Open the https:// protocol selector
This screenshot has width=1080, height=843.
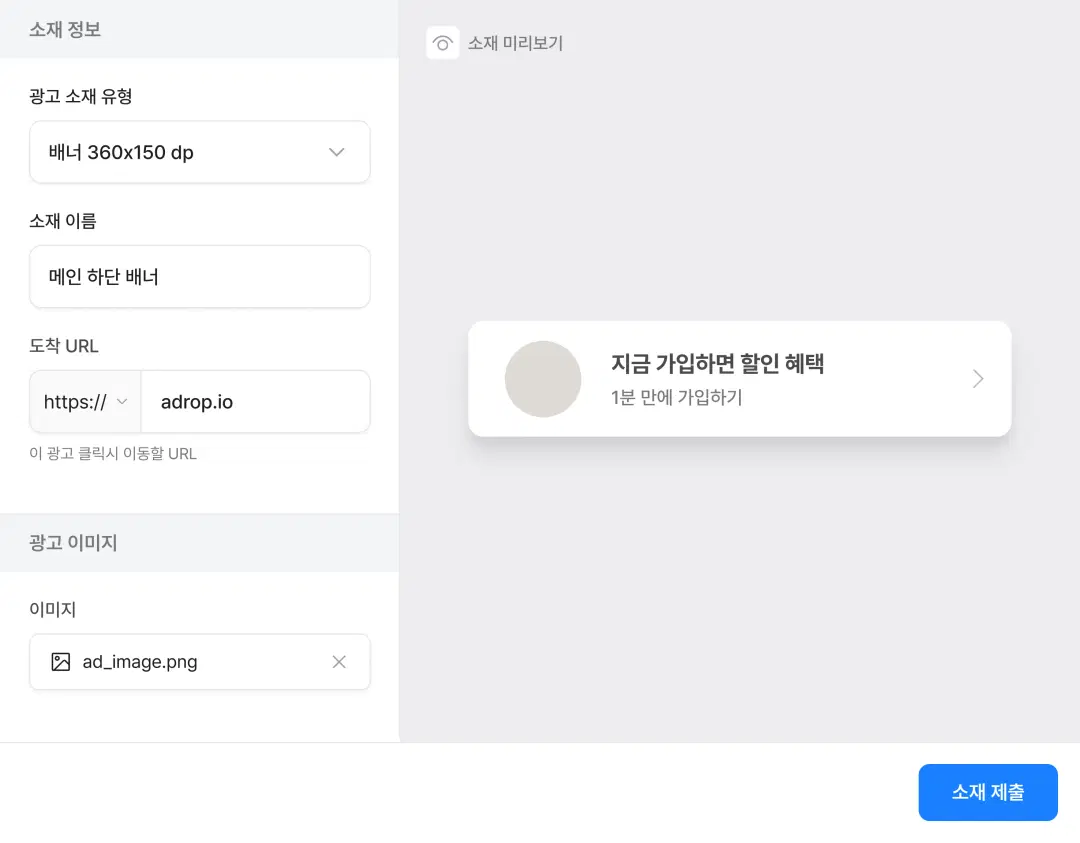86,402
